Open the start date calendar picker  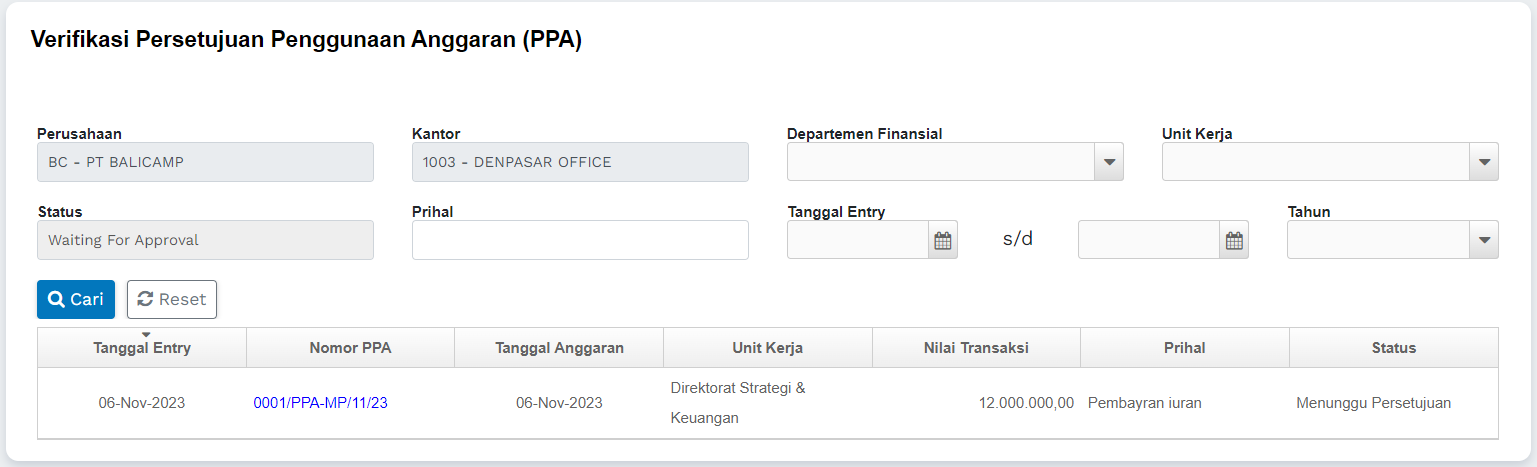(x=942, y=240)
